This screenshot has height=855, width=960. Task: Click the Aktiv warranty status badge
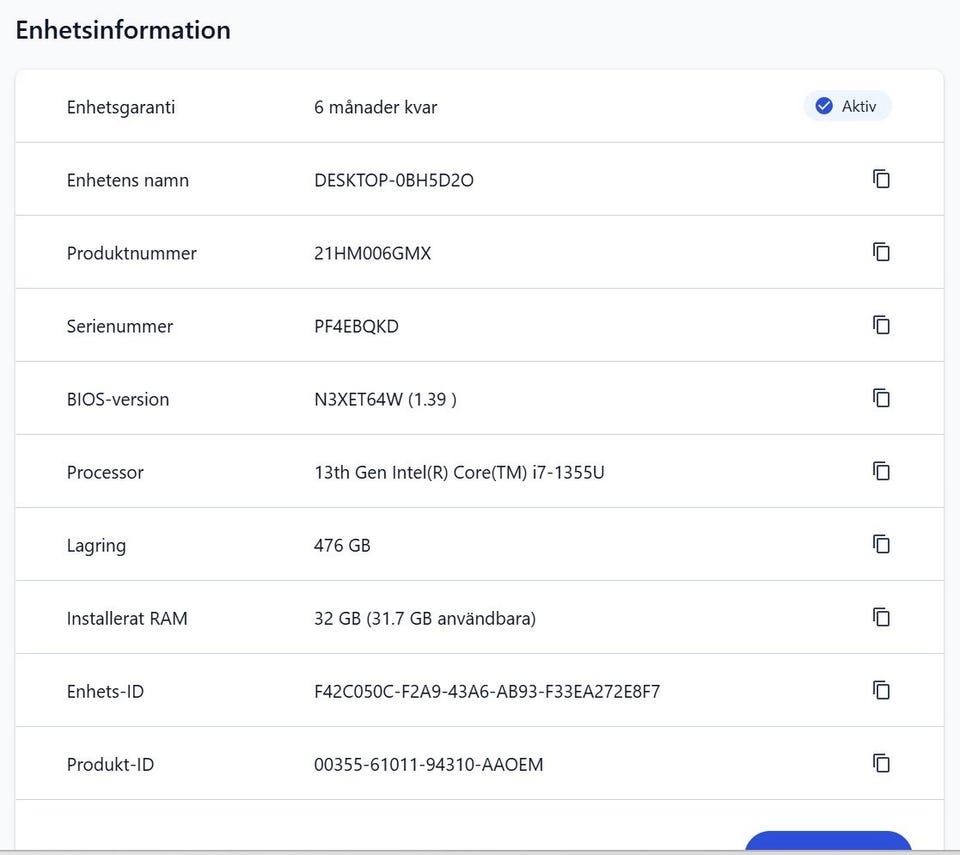tap(847, 106)
